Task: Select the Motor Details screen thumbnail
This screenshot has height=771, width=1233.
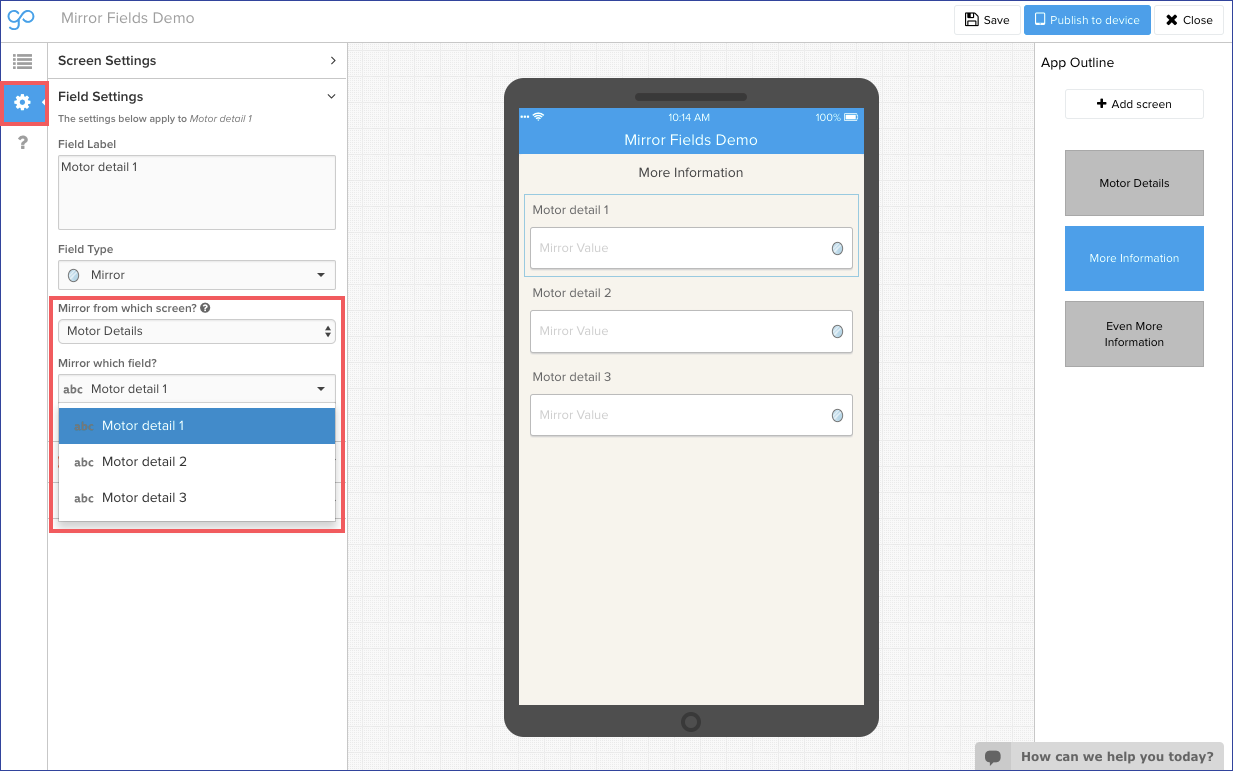Action: click(x=1134, y=183)
